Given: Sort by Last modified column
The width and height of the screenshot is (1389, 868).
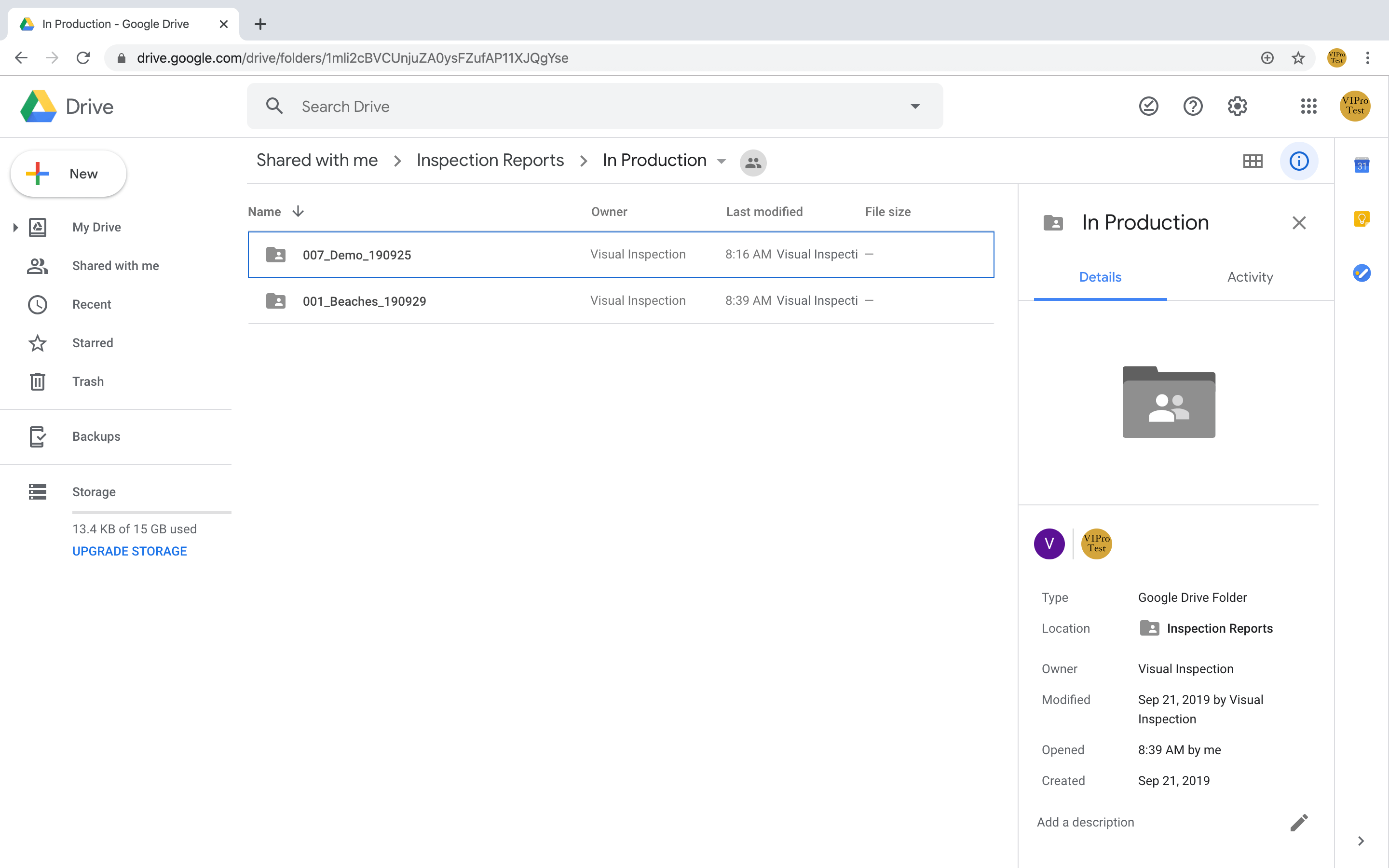Looking at the screenshot, I should (764, 212).
